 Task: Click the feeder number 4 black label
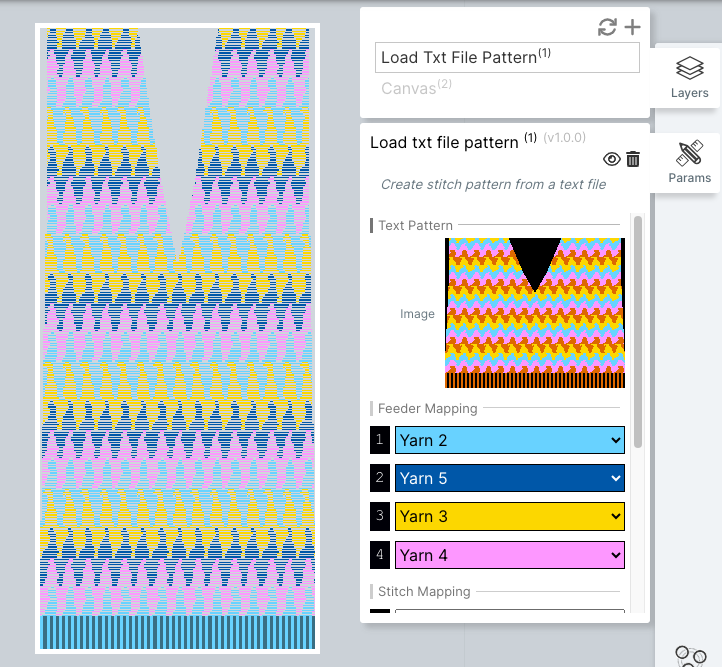[380, 555]
